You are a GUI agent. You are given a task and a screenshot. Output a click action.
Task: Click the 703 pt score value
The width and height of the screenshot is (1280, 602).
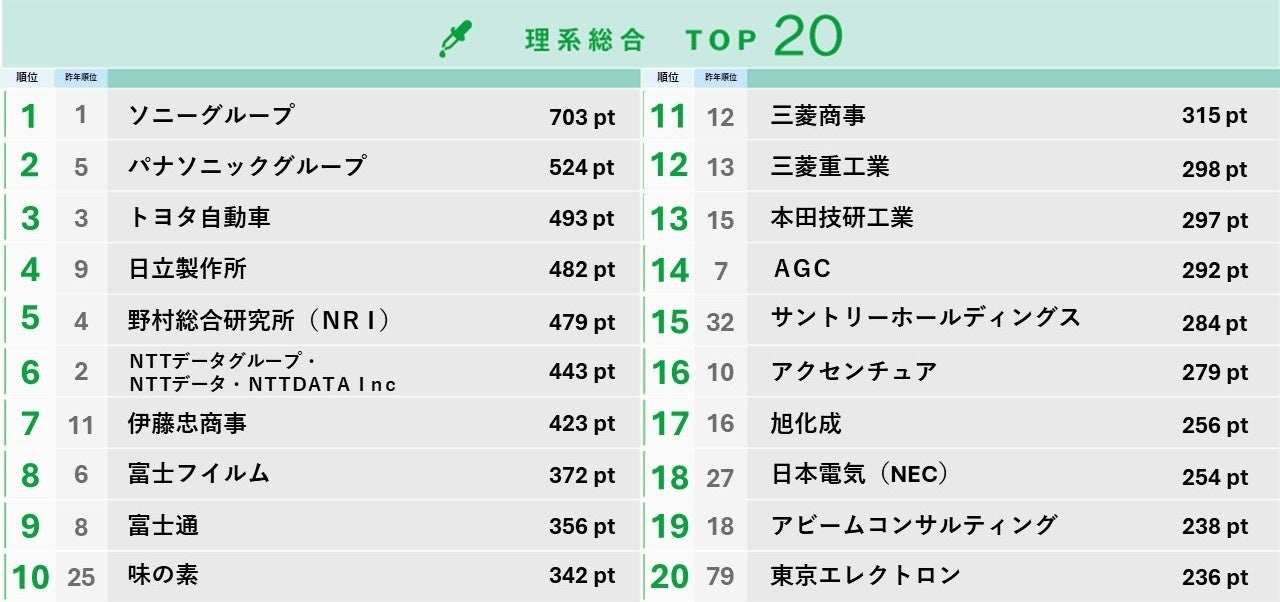(582, 117)
